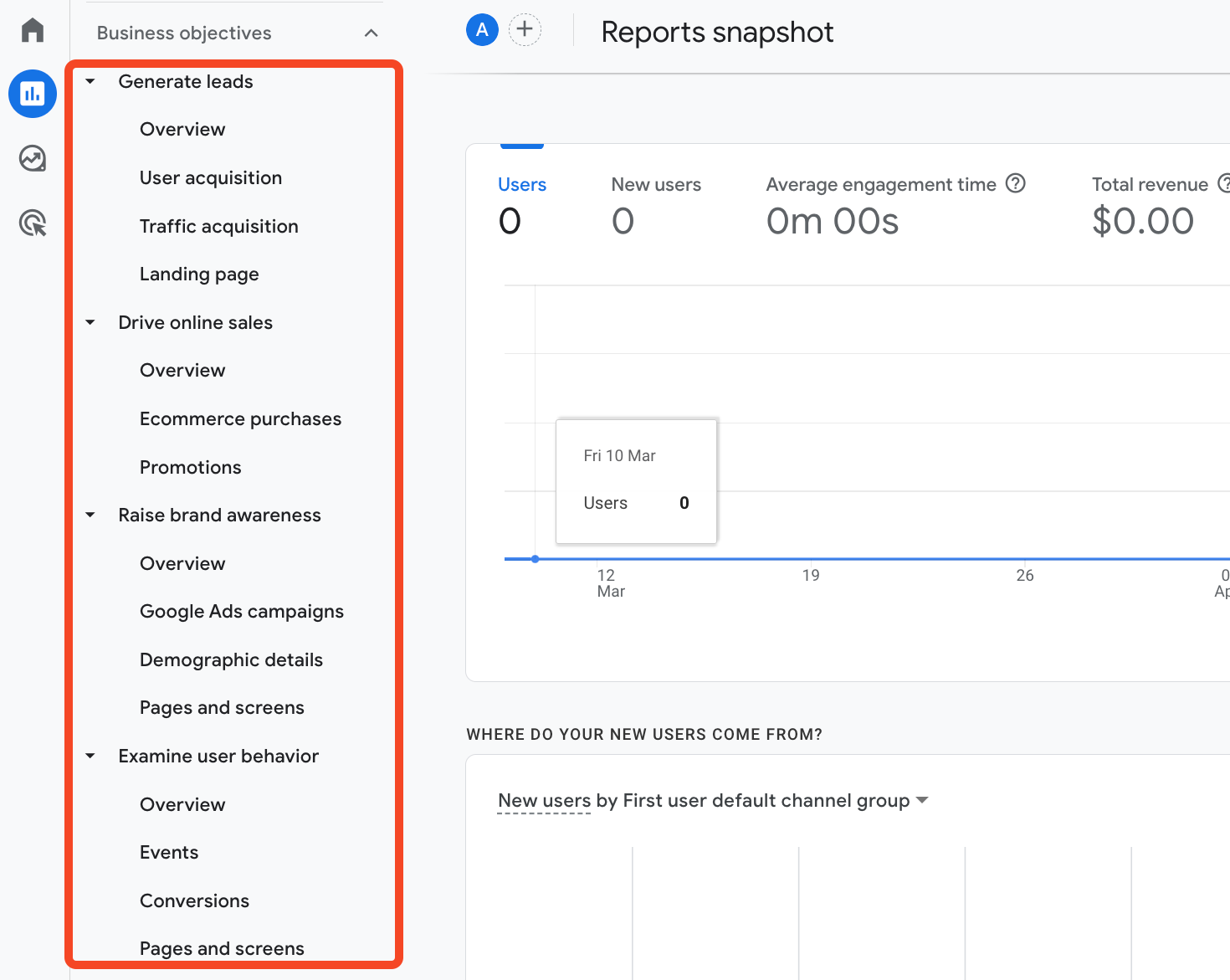Open Overview under Examine user behavior
Viewport: 1230px width, 980px height.
coord(182,804)
